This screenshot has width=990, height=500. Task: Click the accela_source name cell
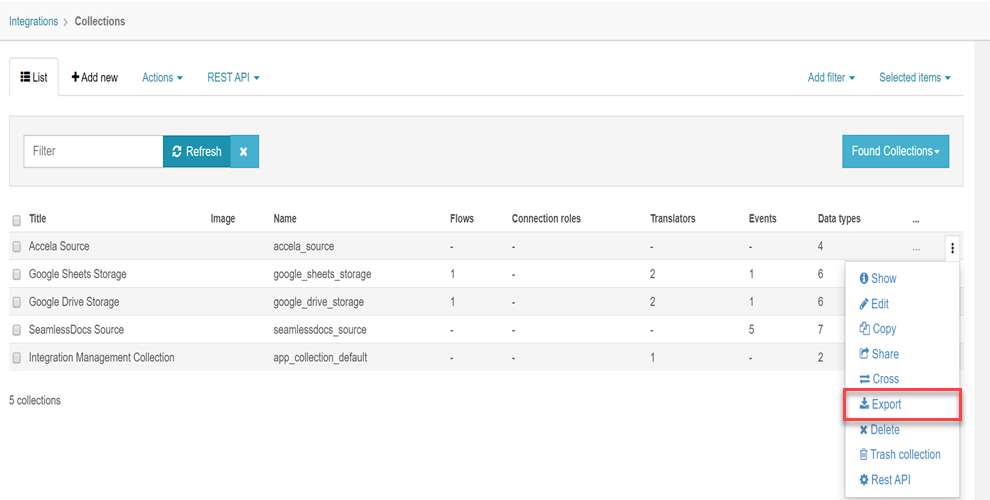[304, 247]
